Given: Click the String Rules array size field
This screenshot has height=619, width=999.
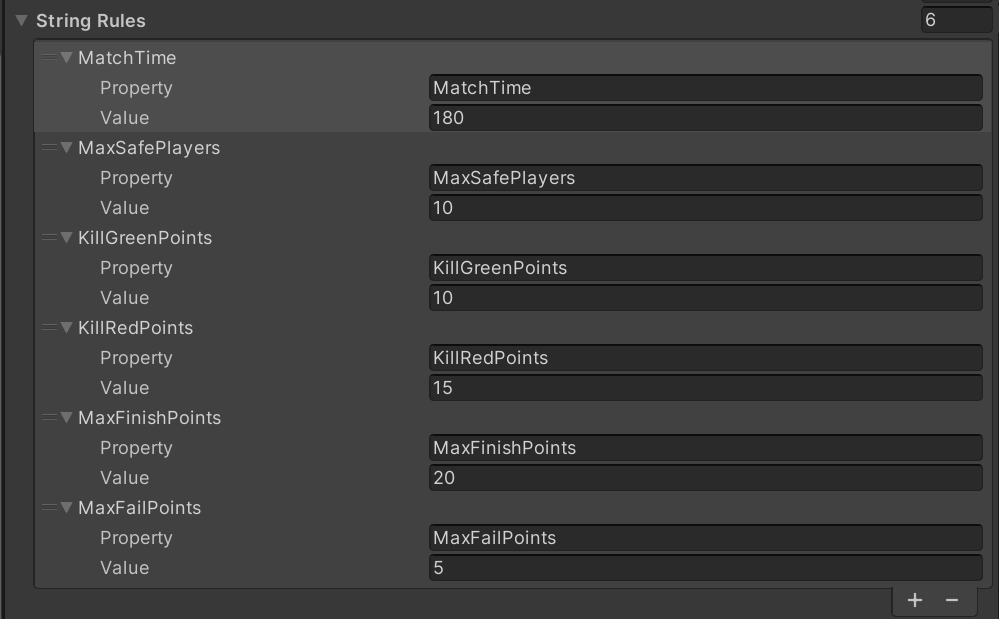Looking at the screenshot, I should [x=956, y=20].
